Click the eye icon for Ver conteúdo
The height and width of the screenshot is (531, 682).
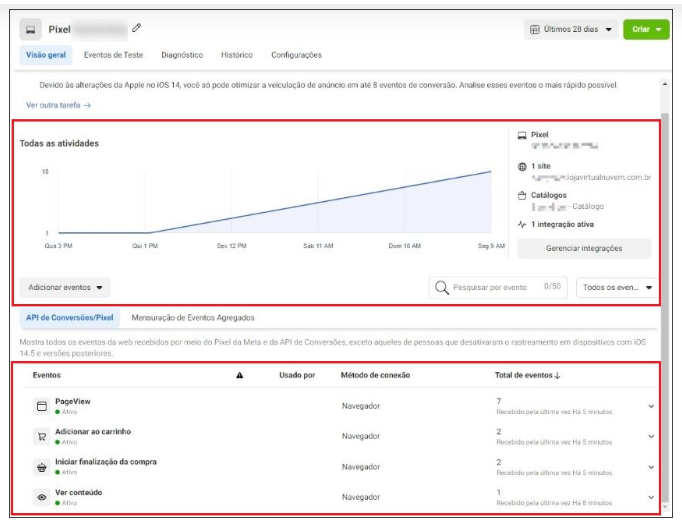pos(42,497)
